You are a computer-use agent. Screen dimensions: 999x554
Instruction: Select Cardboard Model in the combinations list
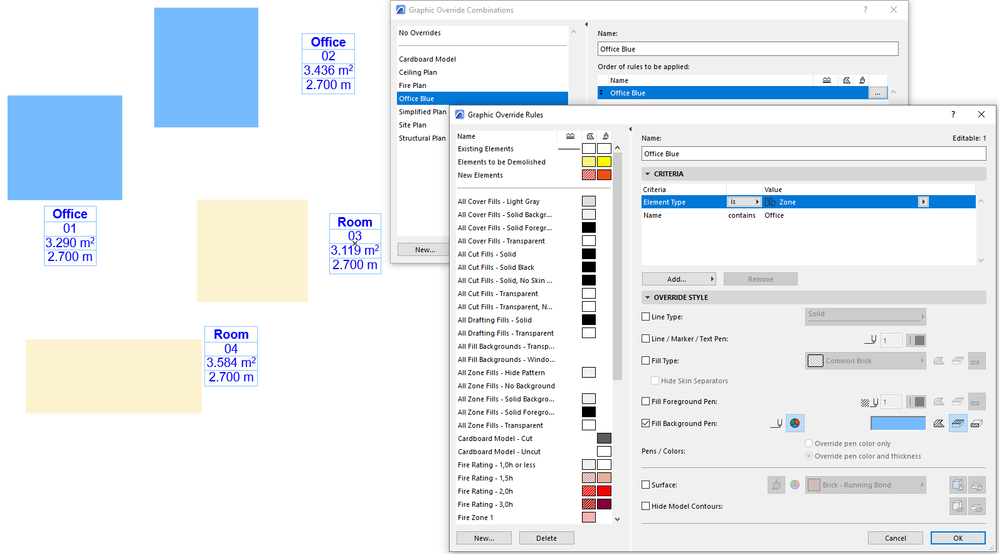coord(428,59)
